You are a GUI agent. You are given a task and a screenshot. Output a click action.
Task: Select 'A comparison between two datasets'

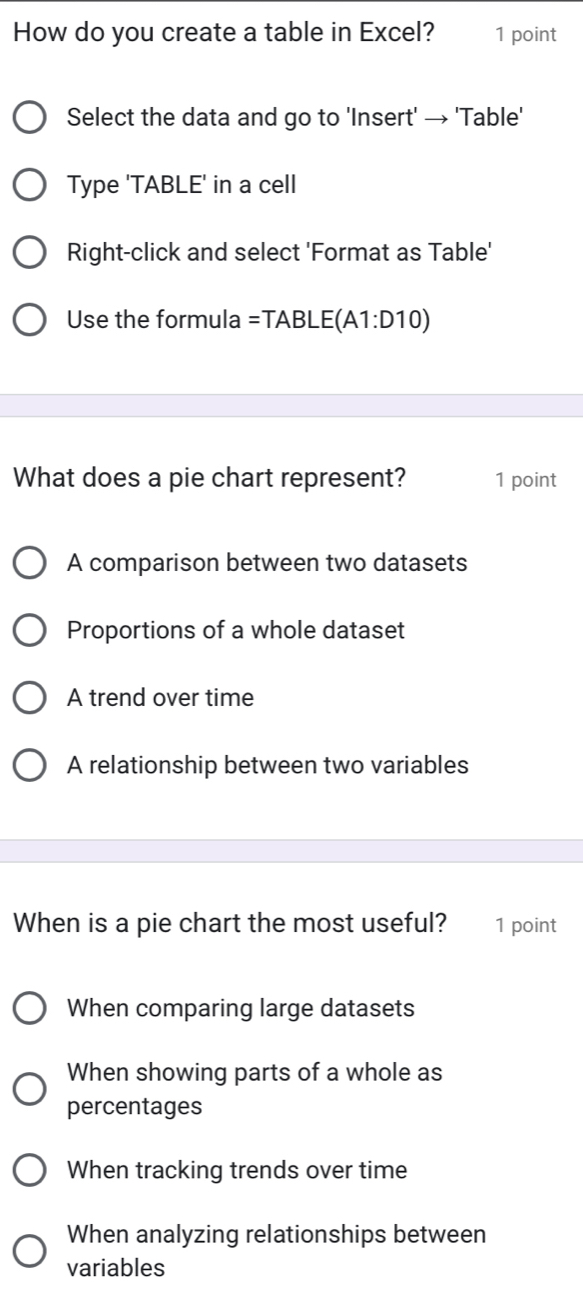[29, 562]
